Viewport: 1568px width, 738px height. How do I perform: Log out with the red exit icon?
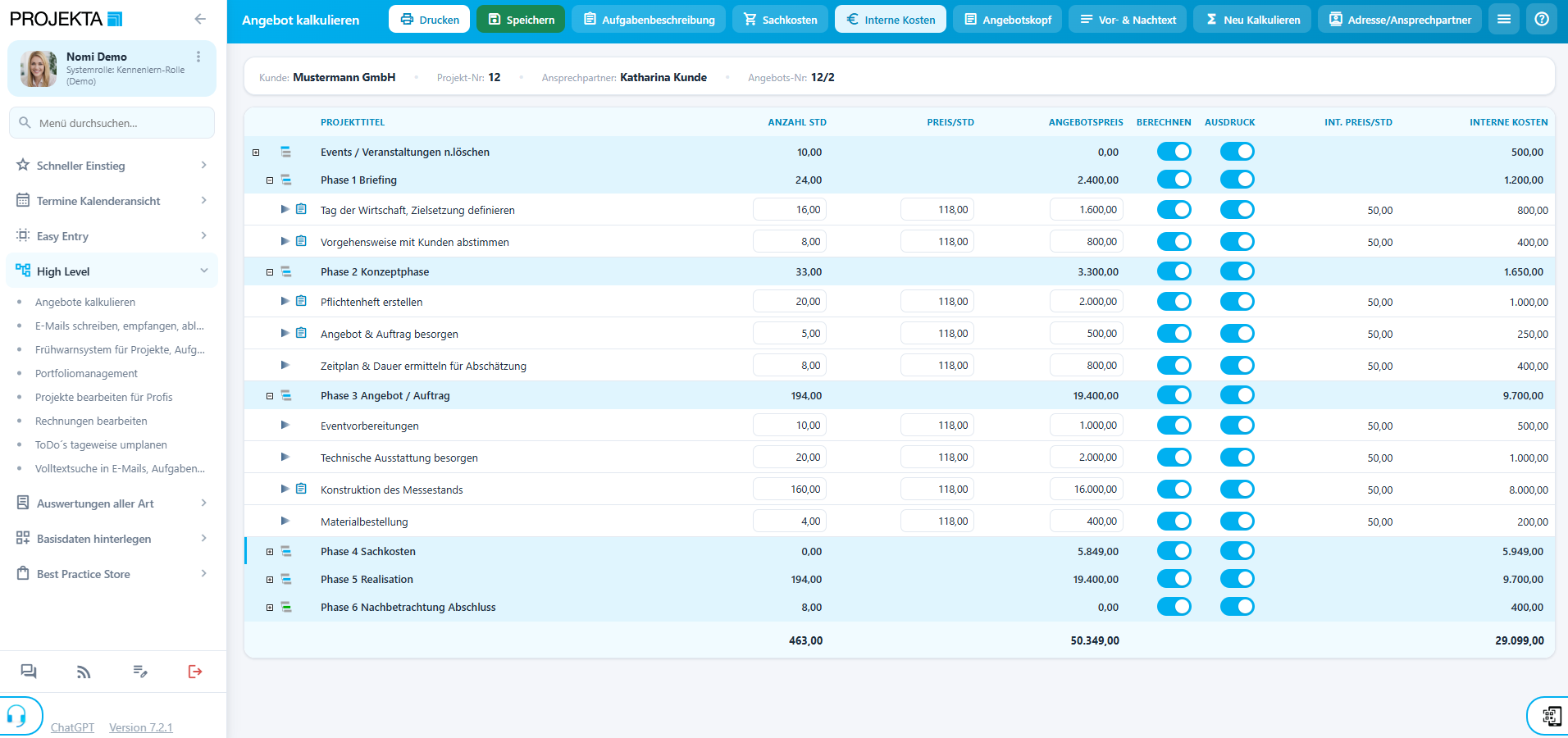(195, 672)
